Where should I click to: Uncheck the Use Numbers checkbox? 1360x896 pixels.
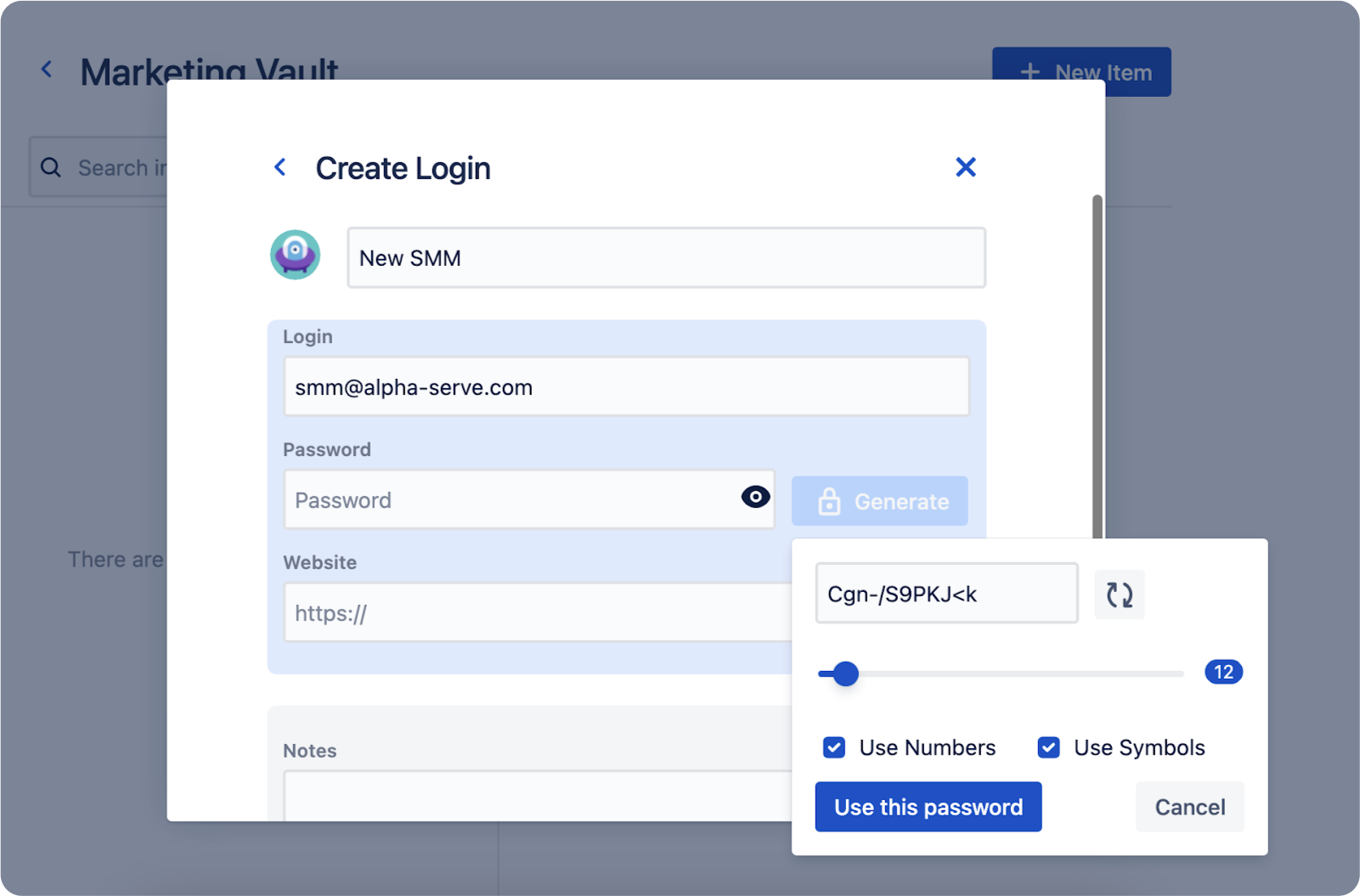pyautogui.click(x=833, y=747)
